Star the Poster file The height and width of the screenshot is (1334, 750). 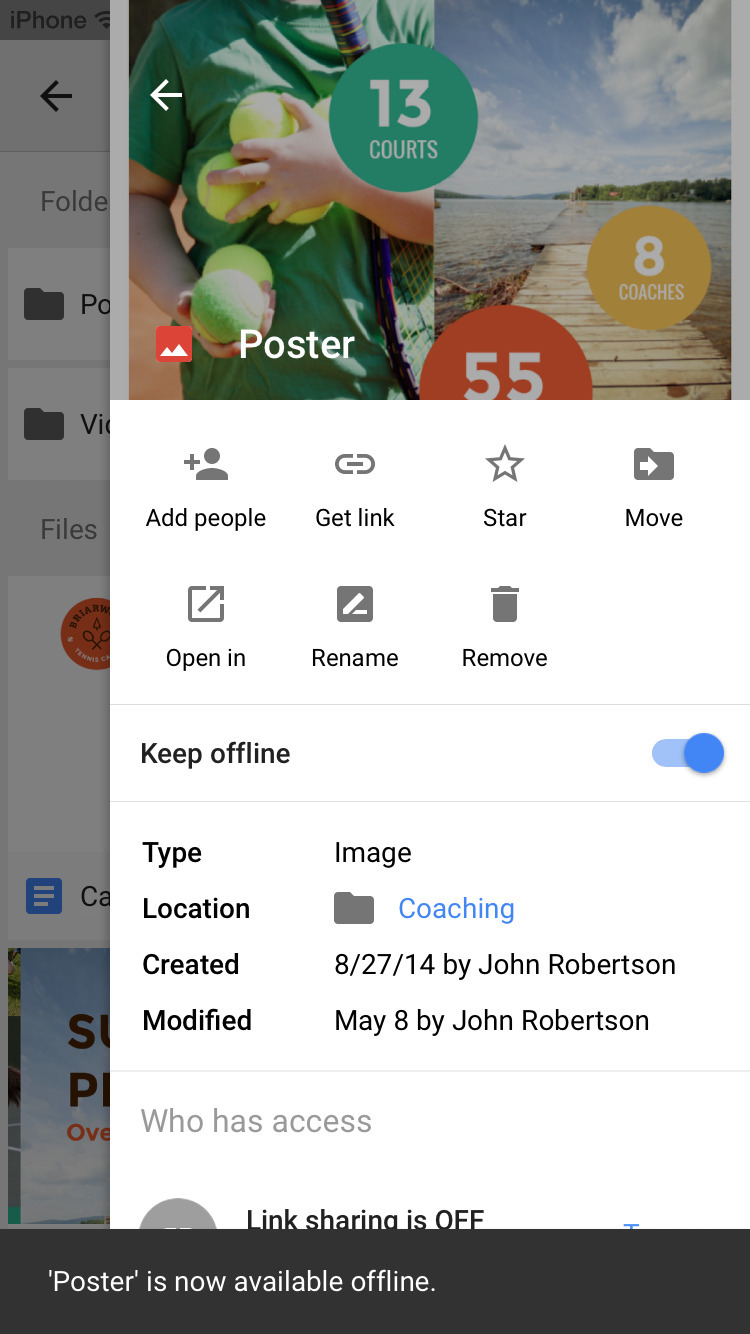click(504, 465)
